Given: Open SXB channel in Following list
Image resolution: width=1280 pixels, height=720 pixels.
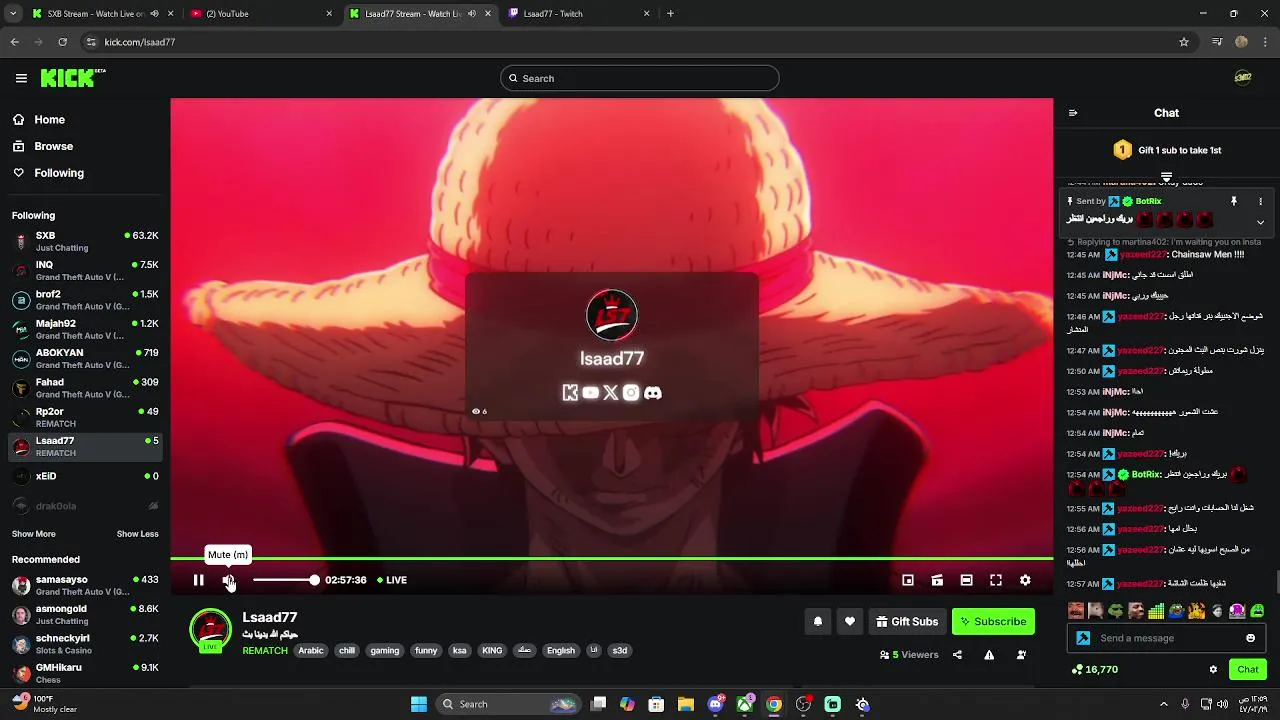Looking at the screenshot, I should (x=85, y=241).
